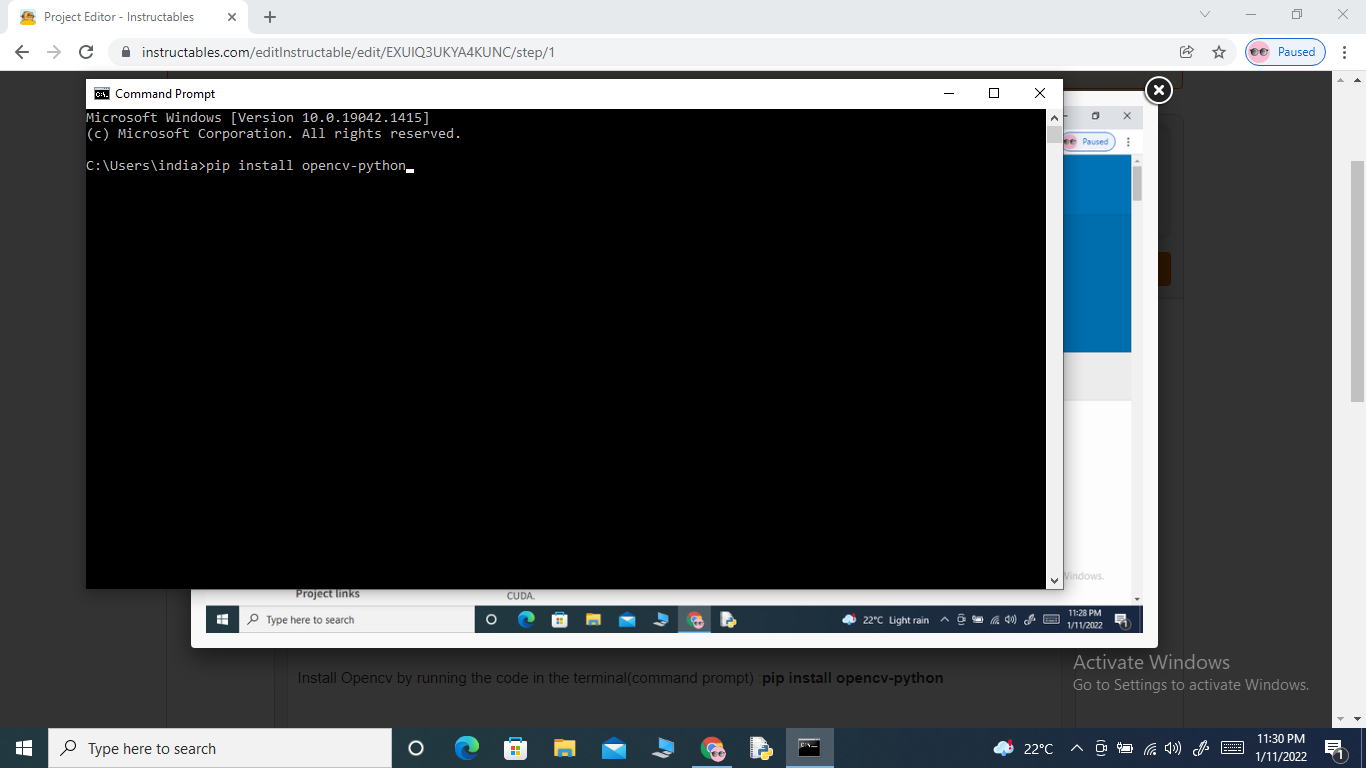The image size is (1366, 768).
Task: Select the Command Prompt taskbar icon
Action: 809,748
